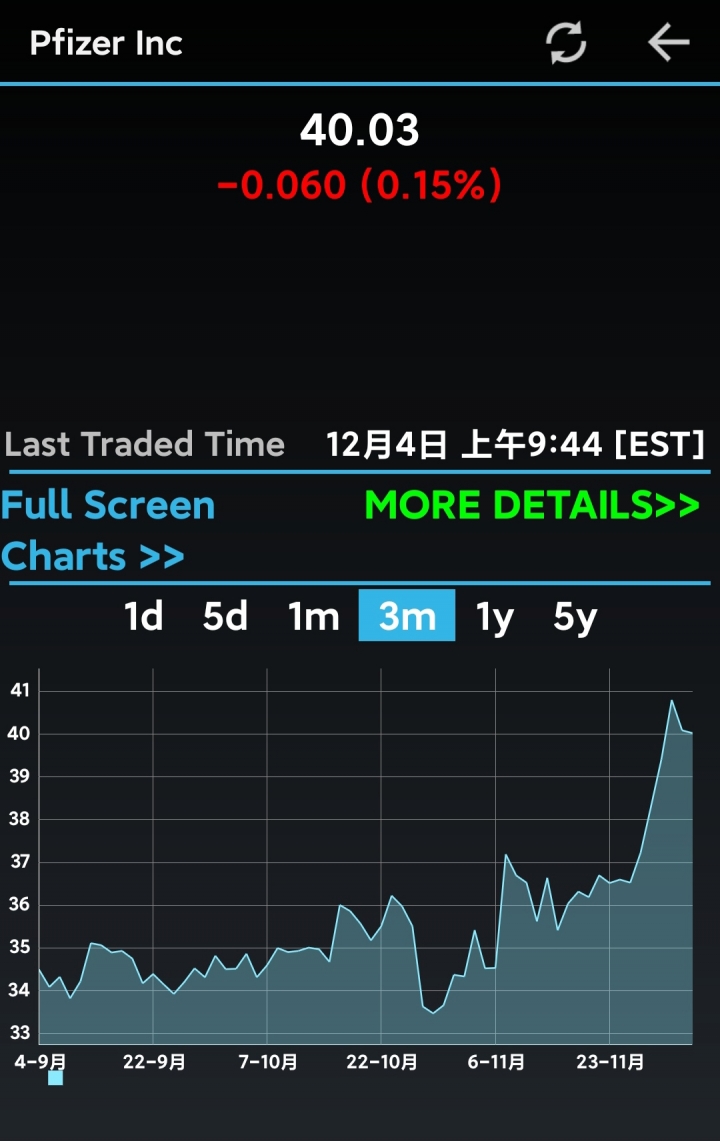The image size is (720, 1141).
Task: Click the 40 price axis label
Action: click(x=19, y=733)
